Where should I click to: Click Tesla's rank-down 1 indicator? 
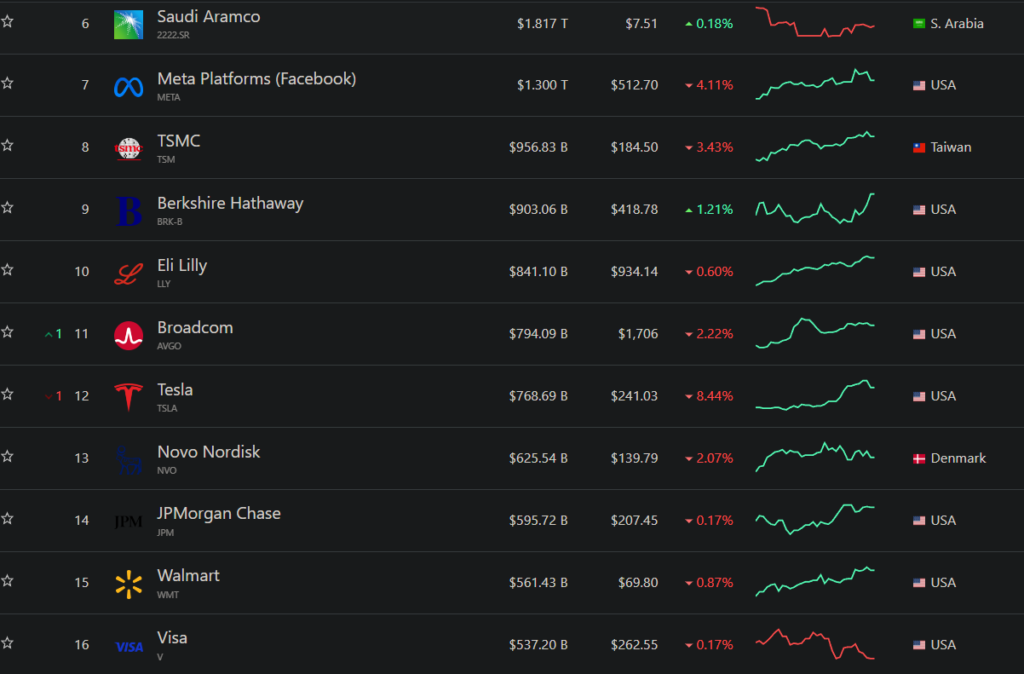click(x=54, y=396)
